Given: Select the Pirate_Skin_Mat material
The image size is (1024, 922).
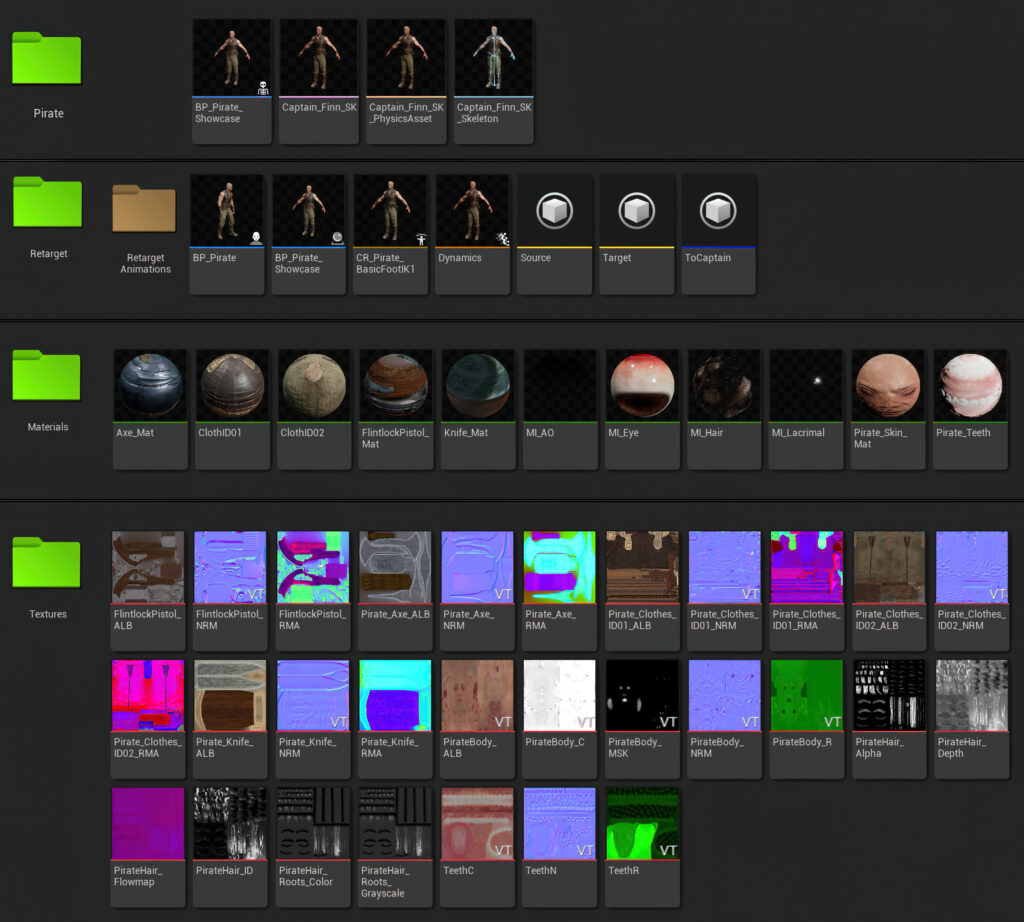Looking at the screenshot, I should [x=887, y=383].
